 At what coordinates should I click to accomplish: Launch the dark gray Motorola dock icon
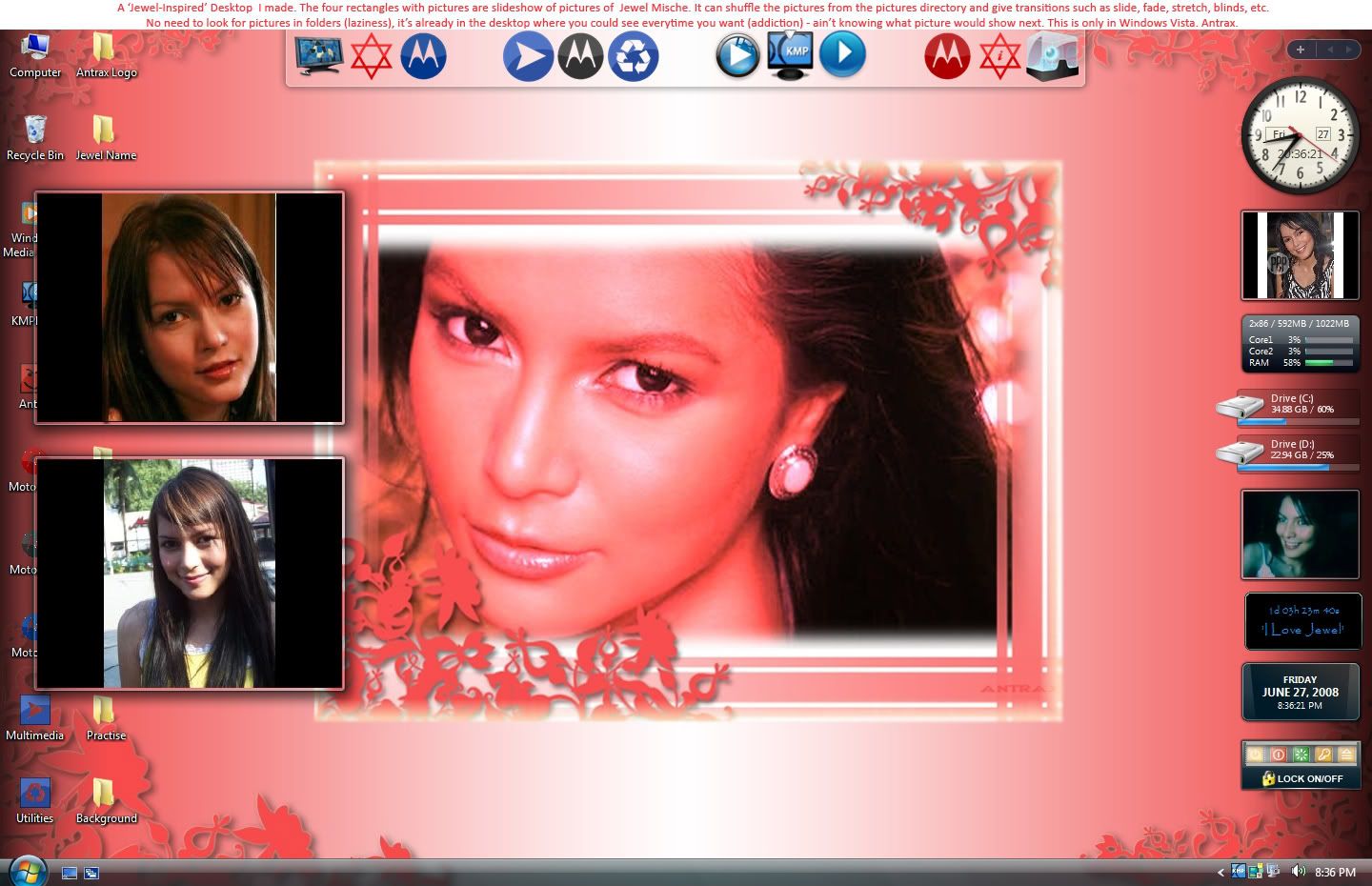click(x=580, y=56)
